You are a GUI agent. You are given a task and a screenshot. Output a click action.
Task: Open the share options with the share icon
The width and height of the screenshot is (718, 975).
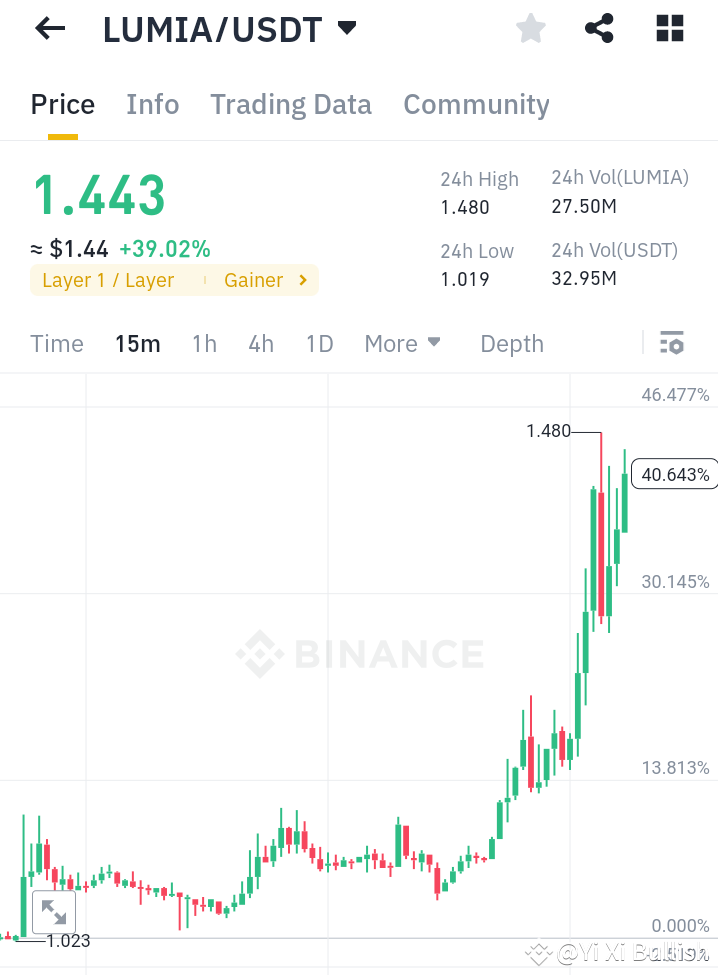(x=599, y=28)
